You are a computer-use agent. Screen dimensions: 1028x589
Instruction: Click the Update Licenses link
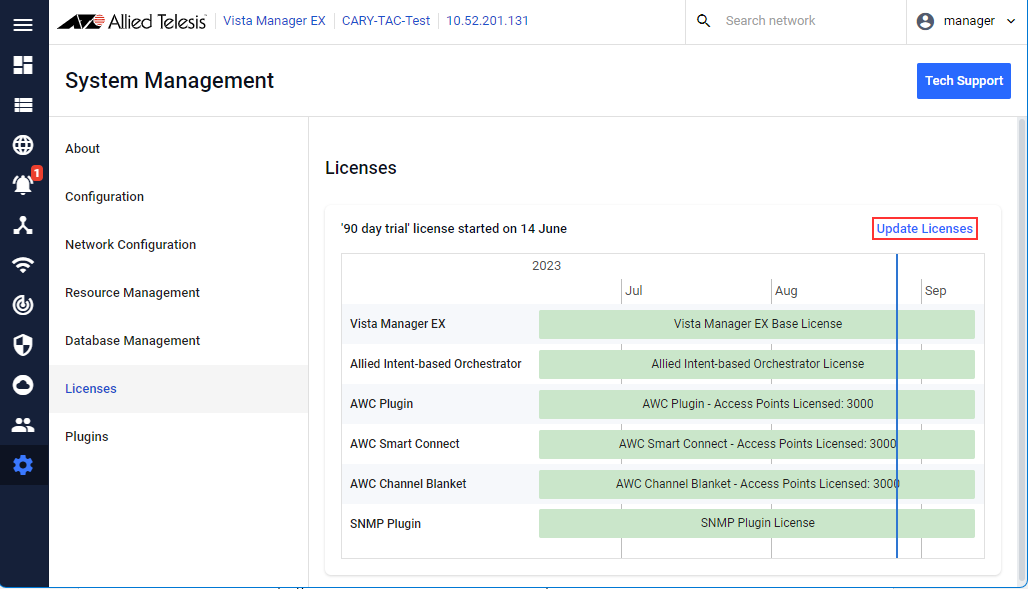924,229
